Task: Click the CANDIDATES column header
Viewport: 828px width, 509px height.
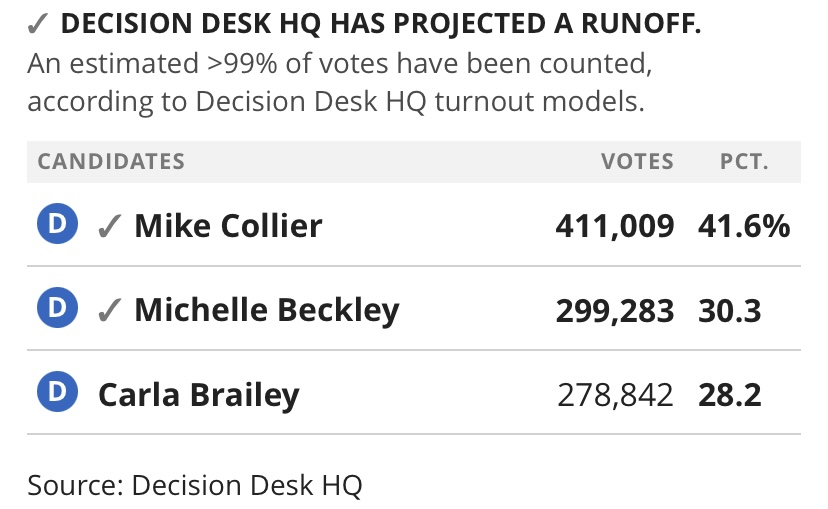Action: (111, 161)
